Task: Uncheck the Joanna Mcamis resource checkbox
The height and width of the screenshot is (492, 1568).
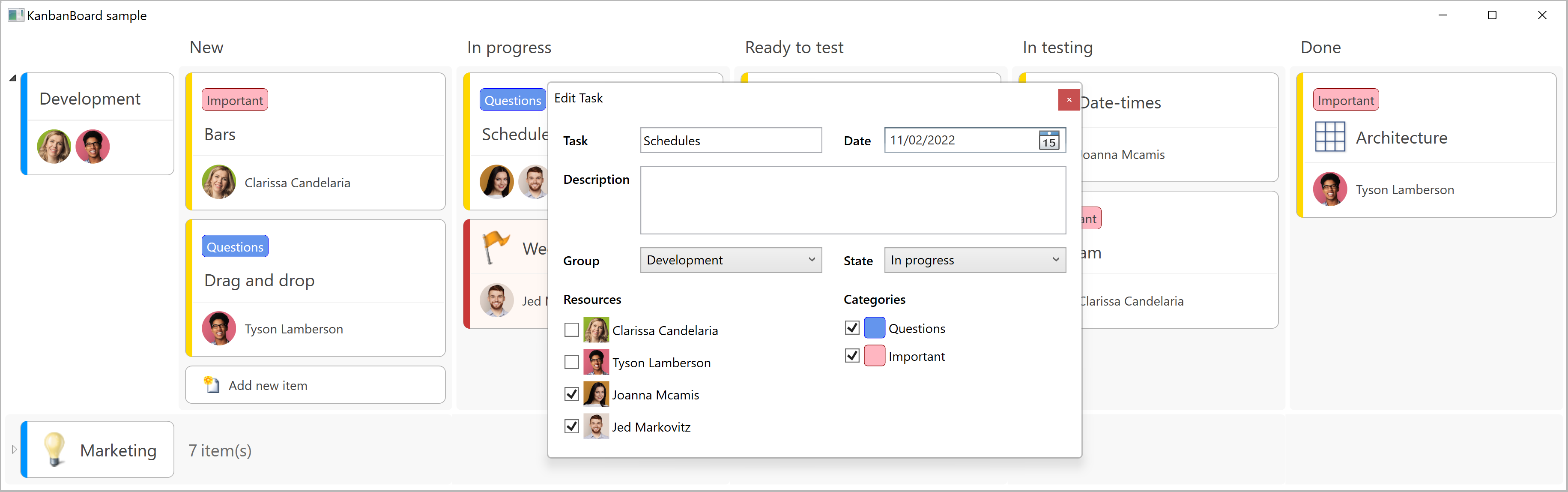Action: click(x=571, y=394)
